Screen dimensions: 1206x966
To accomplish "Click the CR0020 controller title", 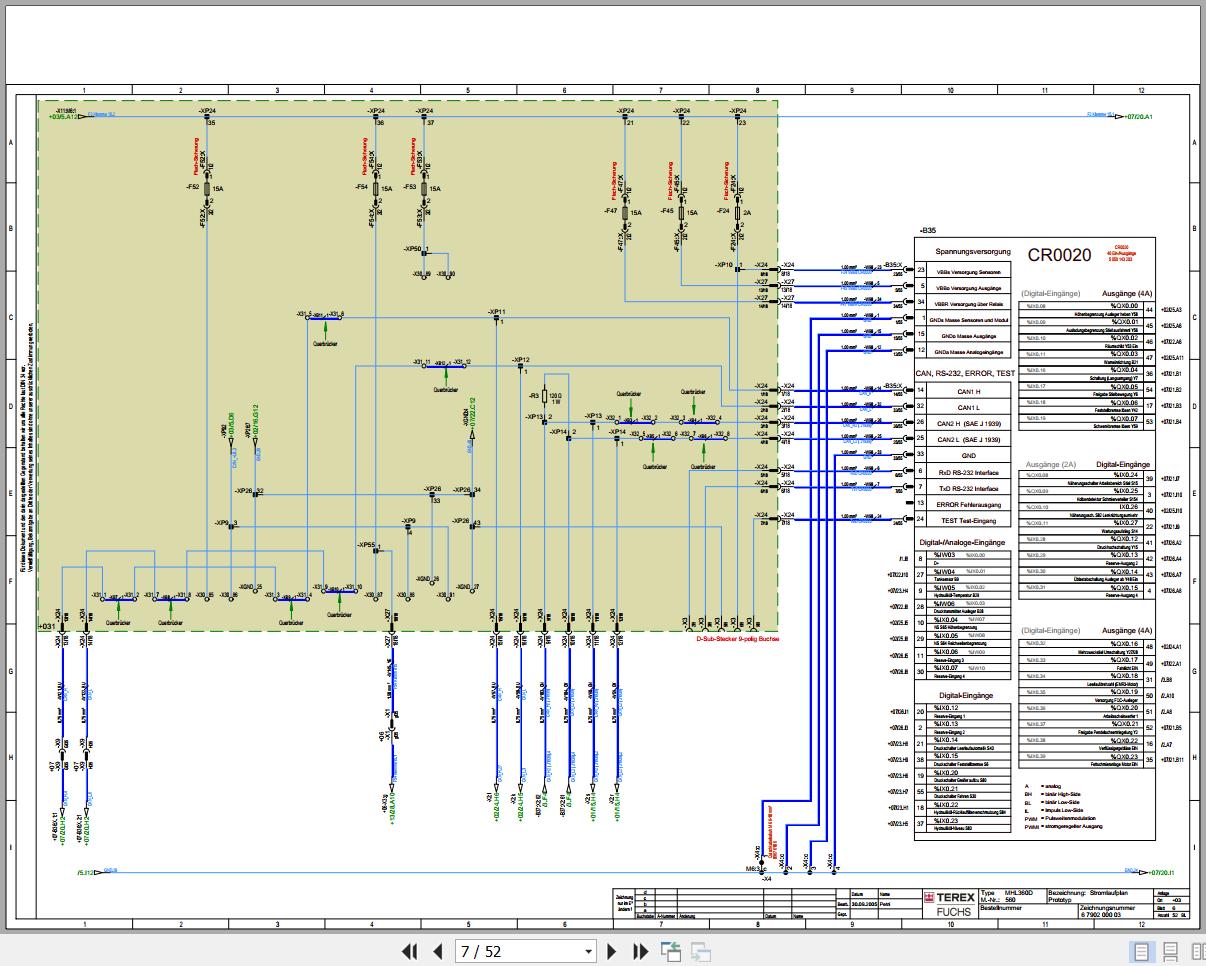I will (x=1059, y=256).
